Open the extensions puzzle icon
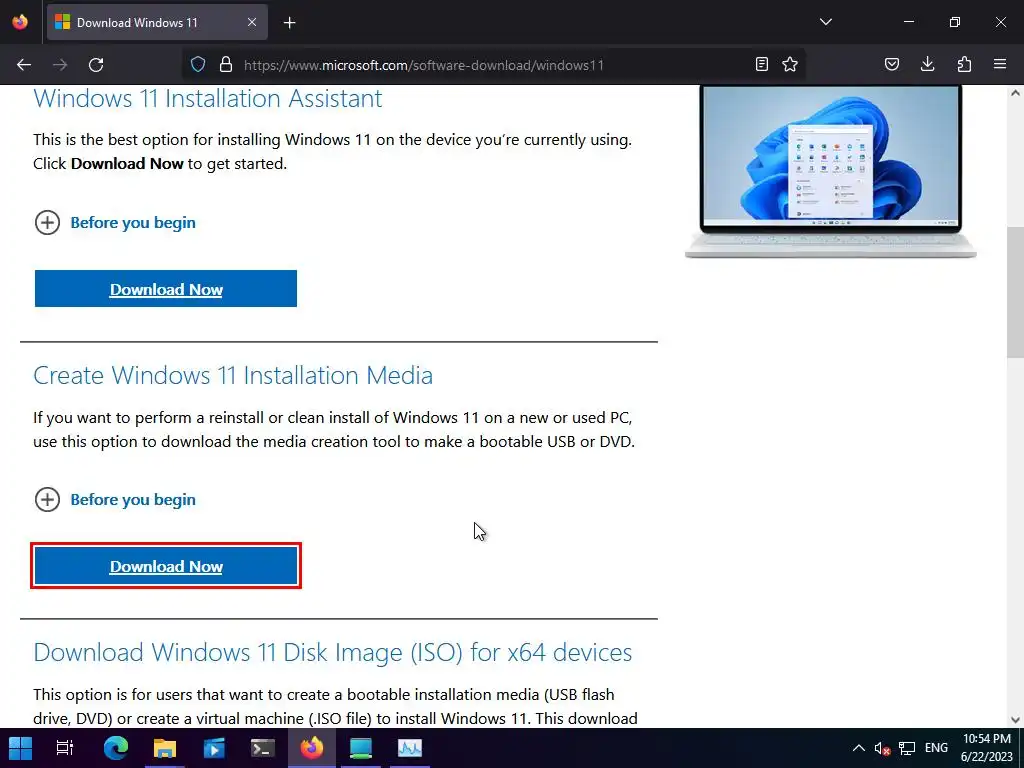Image resolution: width=1024 pixels, height=768 pixels. click(964, 65)
